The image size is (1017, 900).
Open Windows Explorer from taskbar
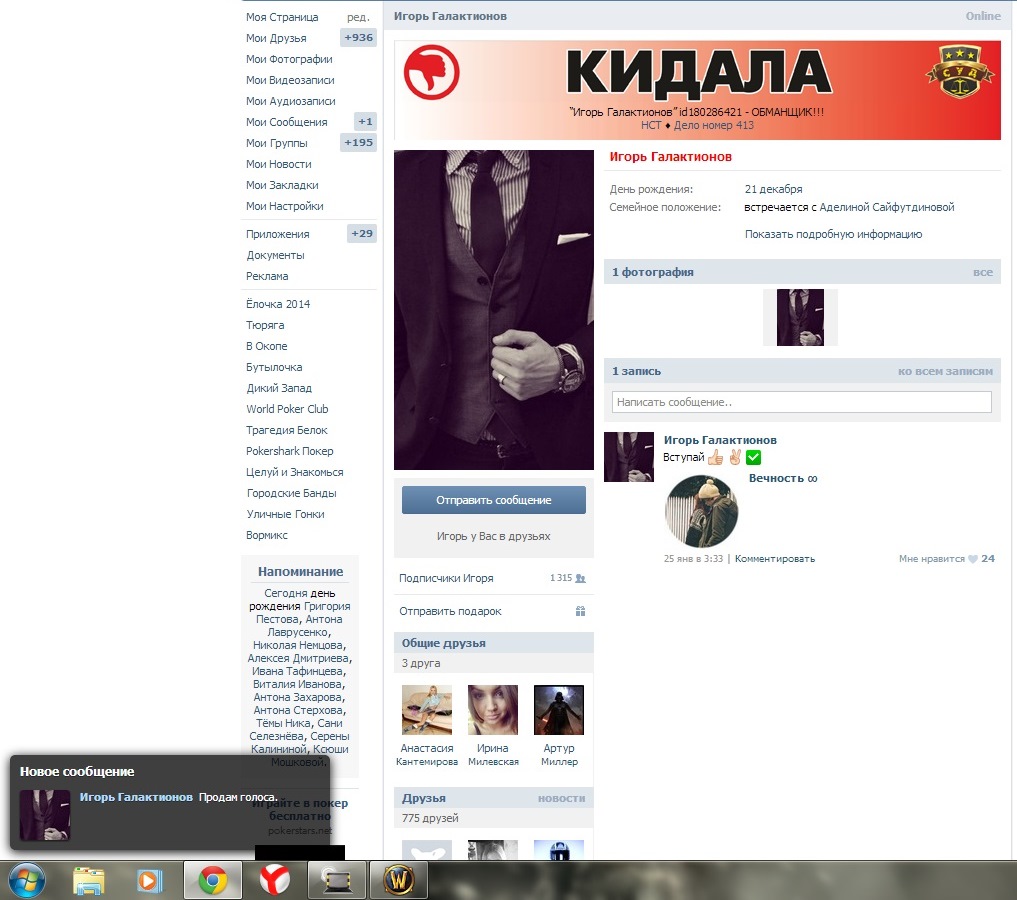pos(89,881)
